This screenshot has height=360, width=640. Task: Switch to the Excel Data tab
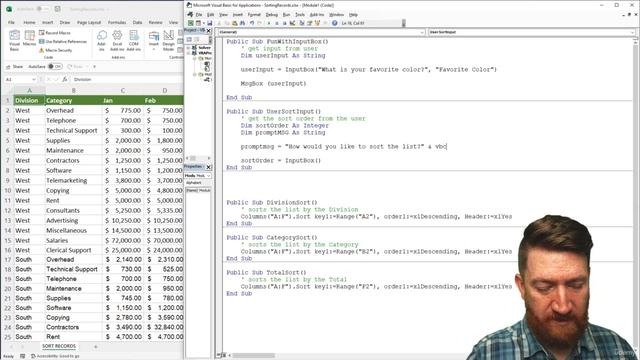138,22
